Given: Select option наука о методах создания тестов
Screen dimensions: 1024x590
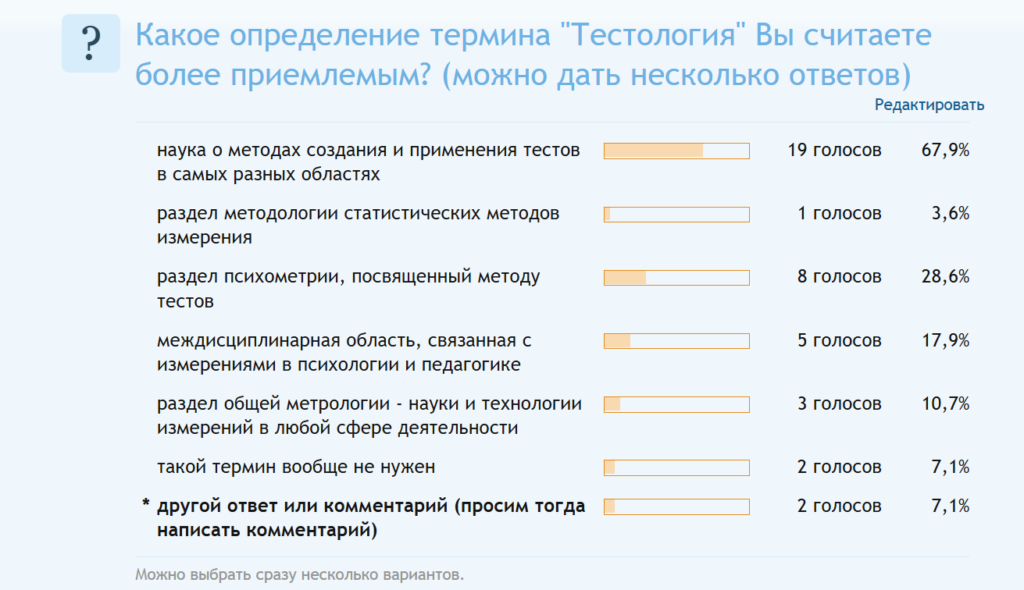Looking at the screenshot, I should point(368,162).
